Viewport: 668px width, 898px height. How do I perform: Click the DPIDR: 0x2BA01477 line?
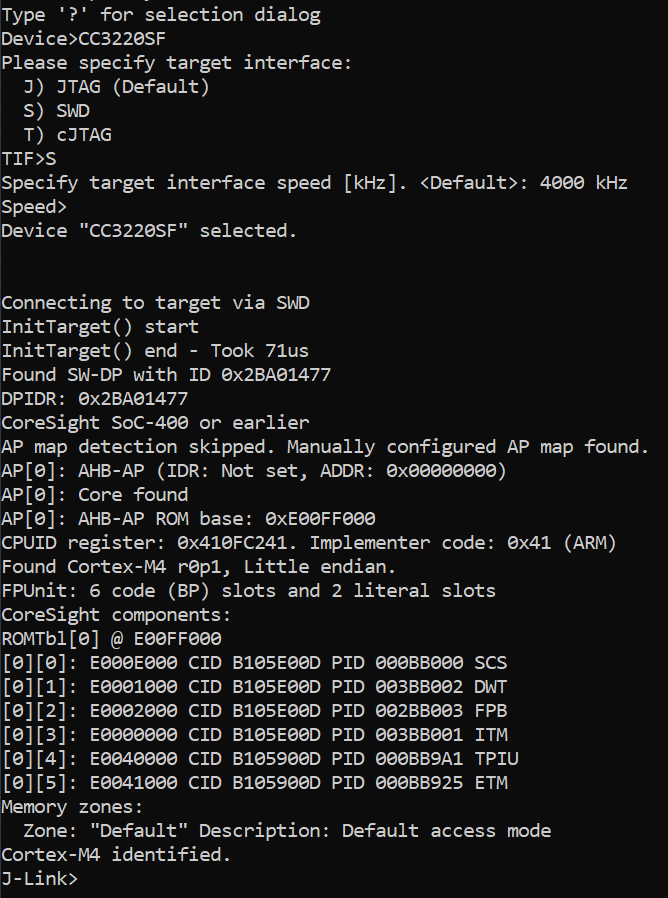click(95, 399)
